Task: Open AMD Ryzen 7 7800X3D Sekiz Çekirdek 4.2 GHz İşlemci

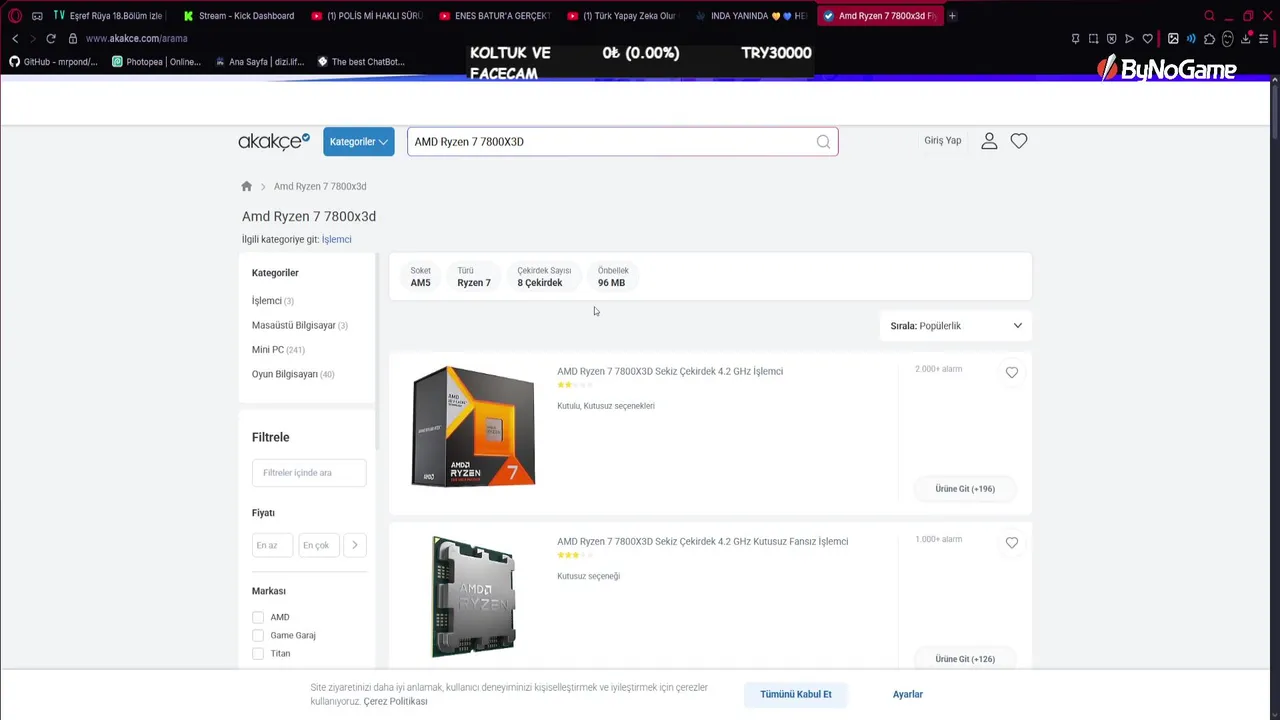Action: 670,371
